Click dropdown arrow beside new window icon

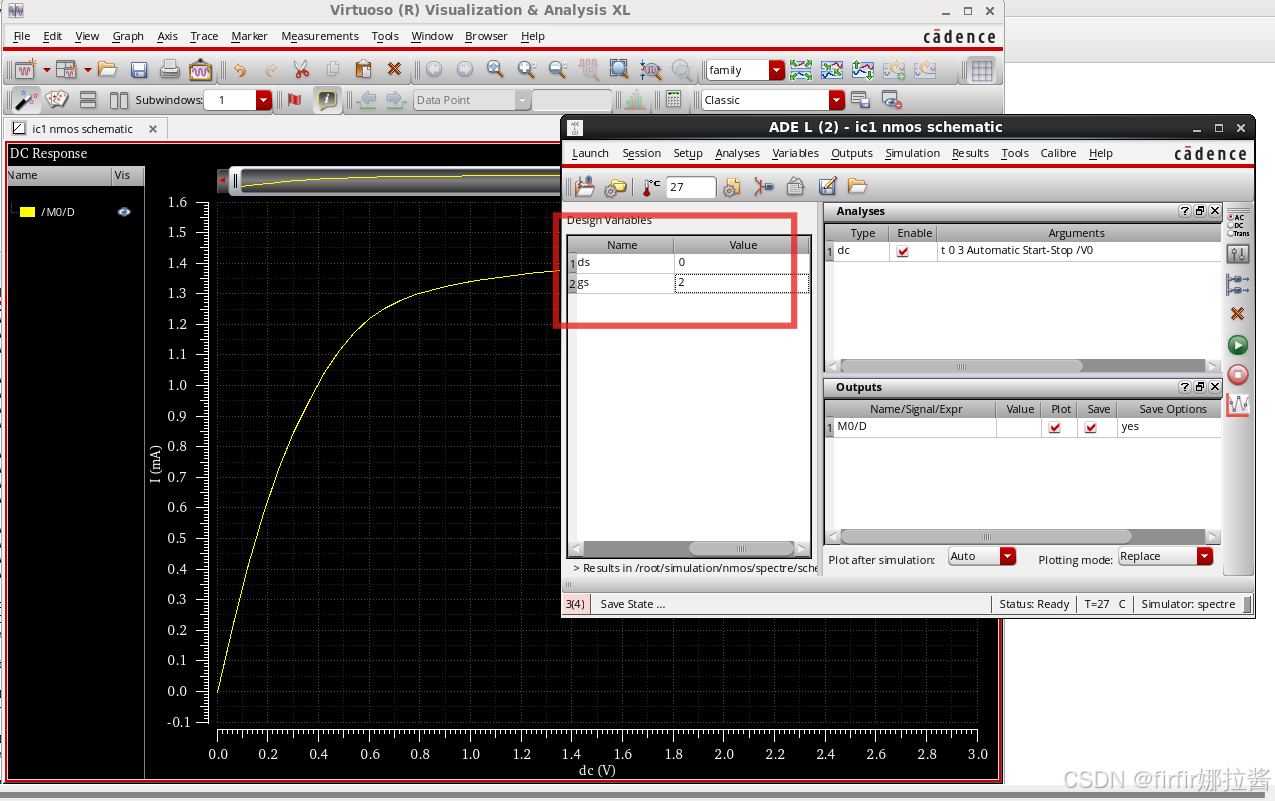coord(46,70)
